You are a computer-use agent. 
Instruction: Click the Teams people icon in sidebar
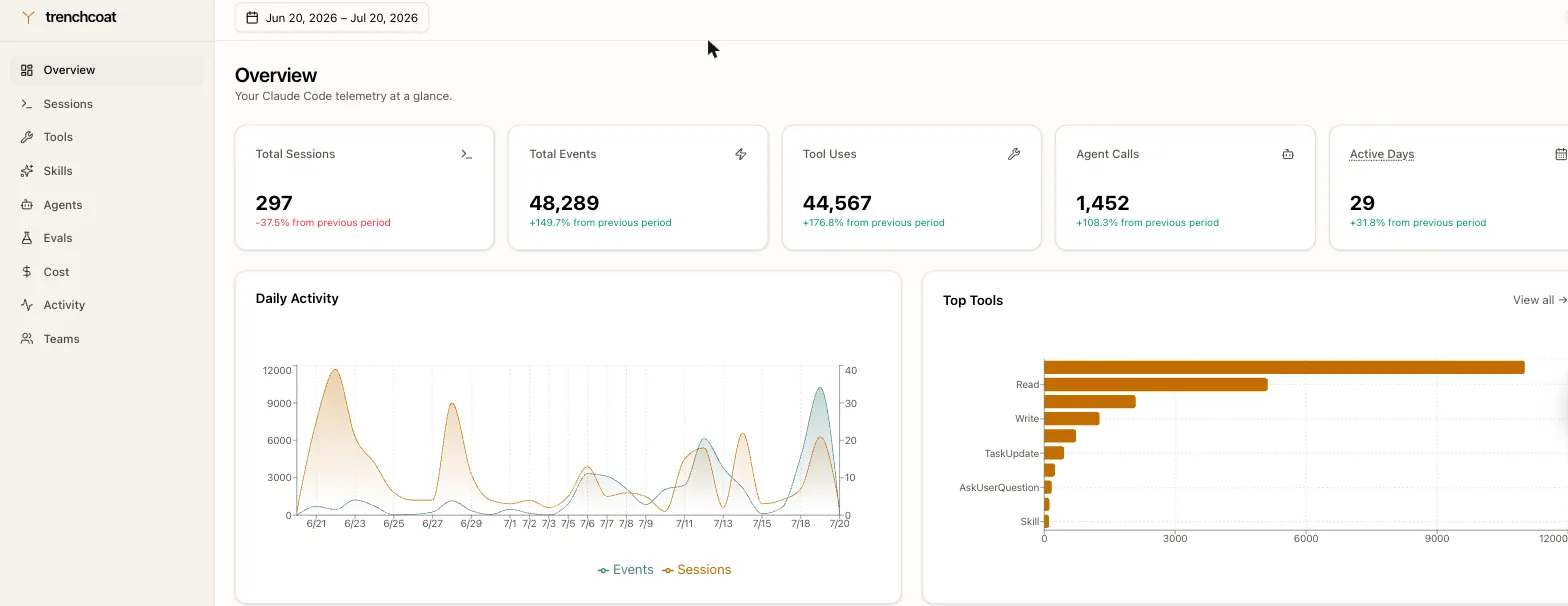pyautogui.click(x=27, y=339)
